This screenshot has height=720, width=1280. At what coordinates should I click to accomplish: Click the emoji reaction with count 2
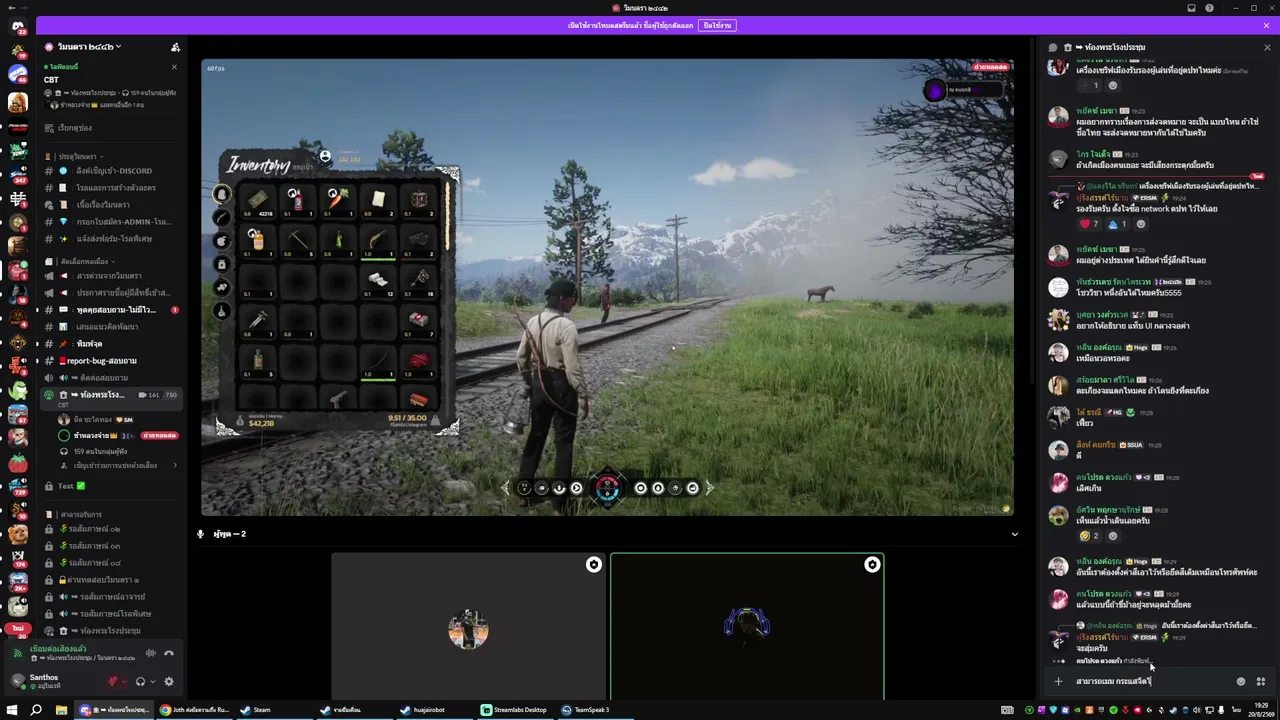(1088, 536)
